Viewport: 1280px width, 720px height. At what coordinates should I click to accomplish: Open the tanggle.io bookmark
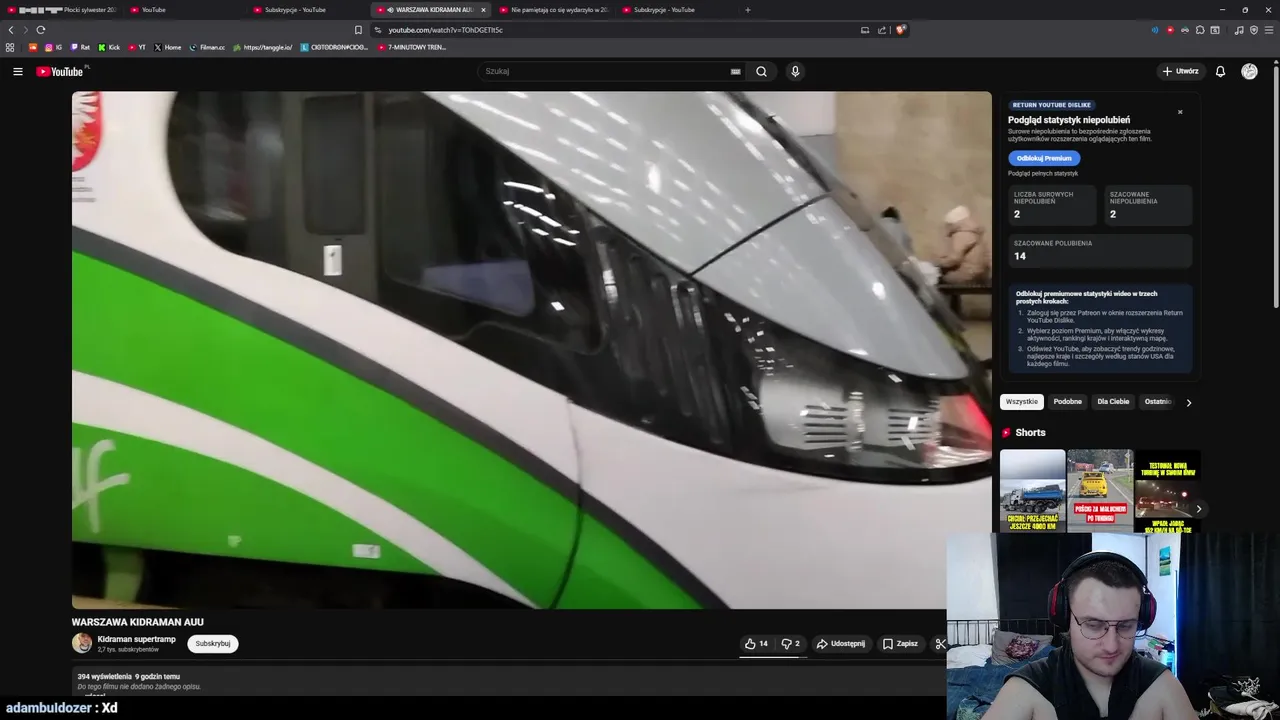pos(262,47)
